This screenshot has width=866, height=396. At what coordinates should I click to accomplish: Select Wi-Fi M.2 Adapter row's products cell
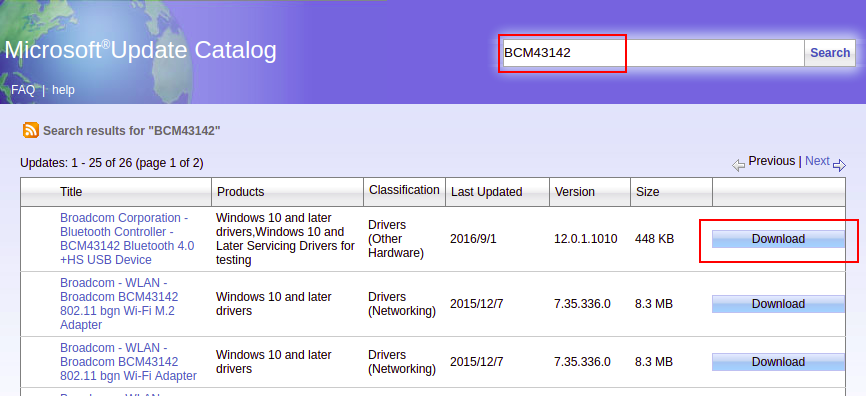(x=274, y=304)
